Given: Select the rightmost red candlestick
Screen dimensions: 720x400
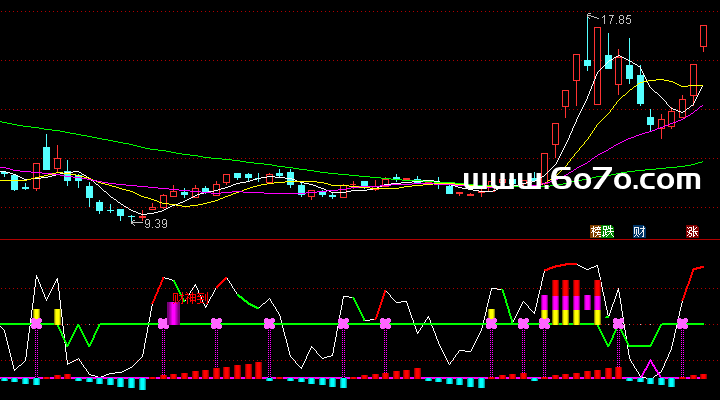Looking at the screenshot, I should click(703, 36).
